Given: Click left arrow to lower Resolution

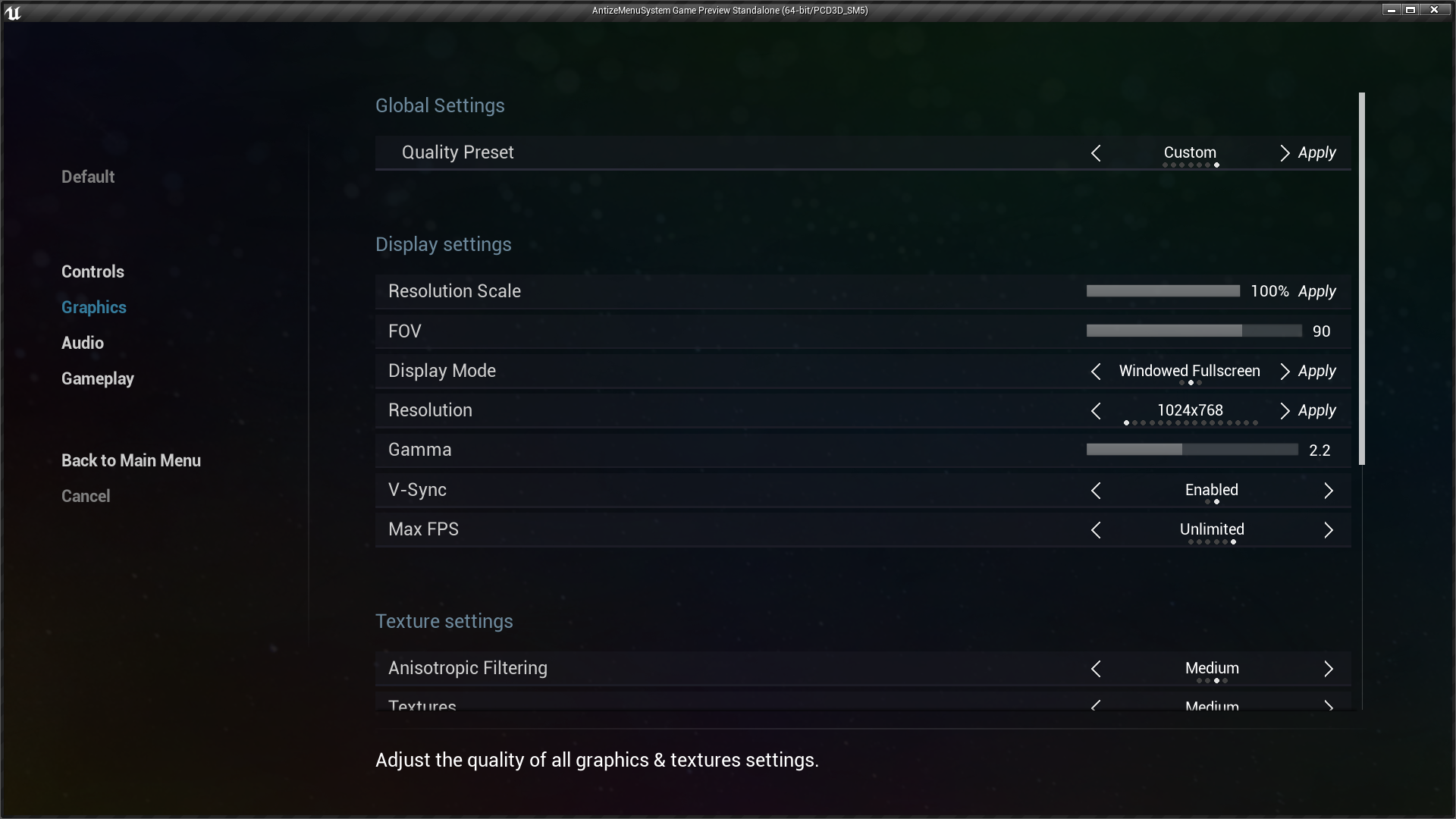Looking at the screenshot, I should (x=1096, y=411).
